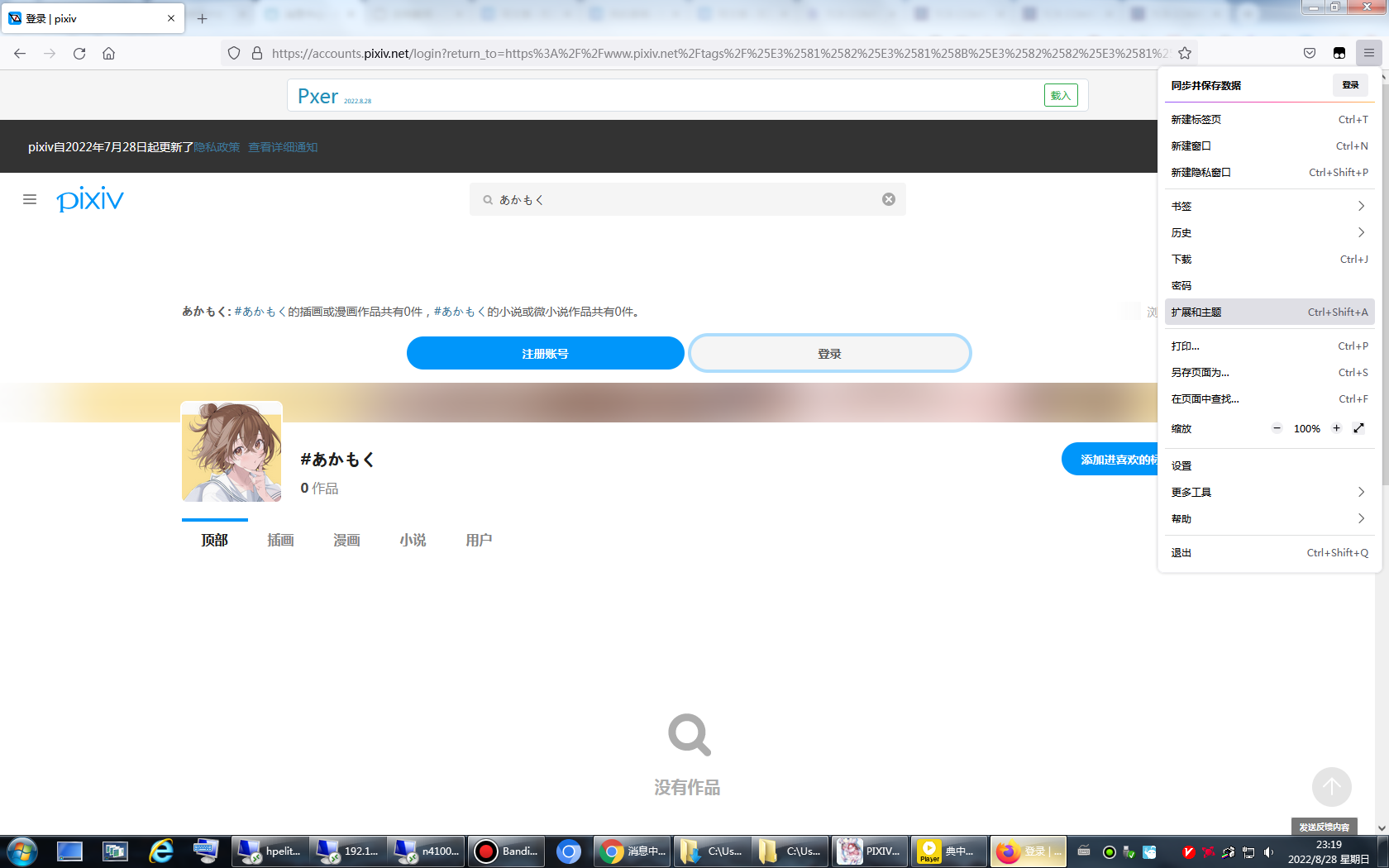Image resolution: width=1389 pixels, height=868 pixels.
Task: Switch to the 插画 tab
Action: [280, 540]
